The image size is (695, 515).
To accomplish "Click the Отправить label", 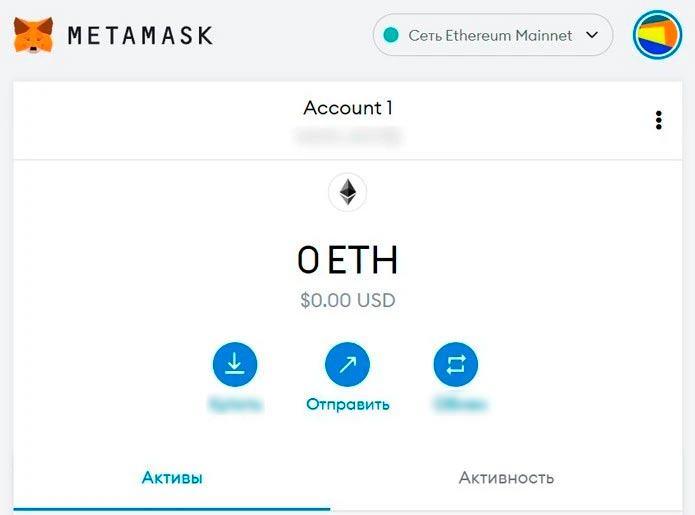I will coord(347,405).
